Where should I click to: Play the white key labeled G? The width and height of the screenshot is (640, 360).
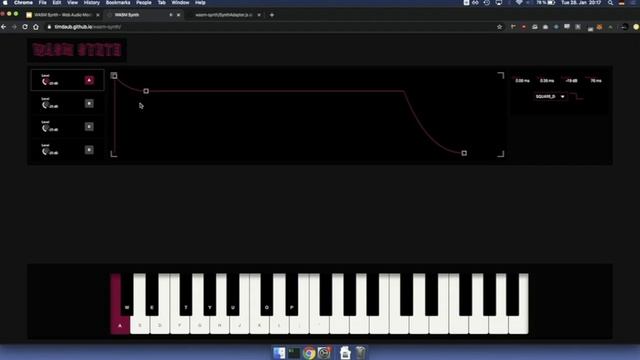tap(200, 325)
